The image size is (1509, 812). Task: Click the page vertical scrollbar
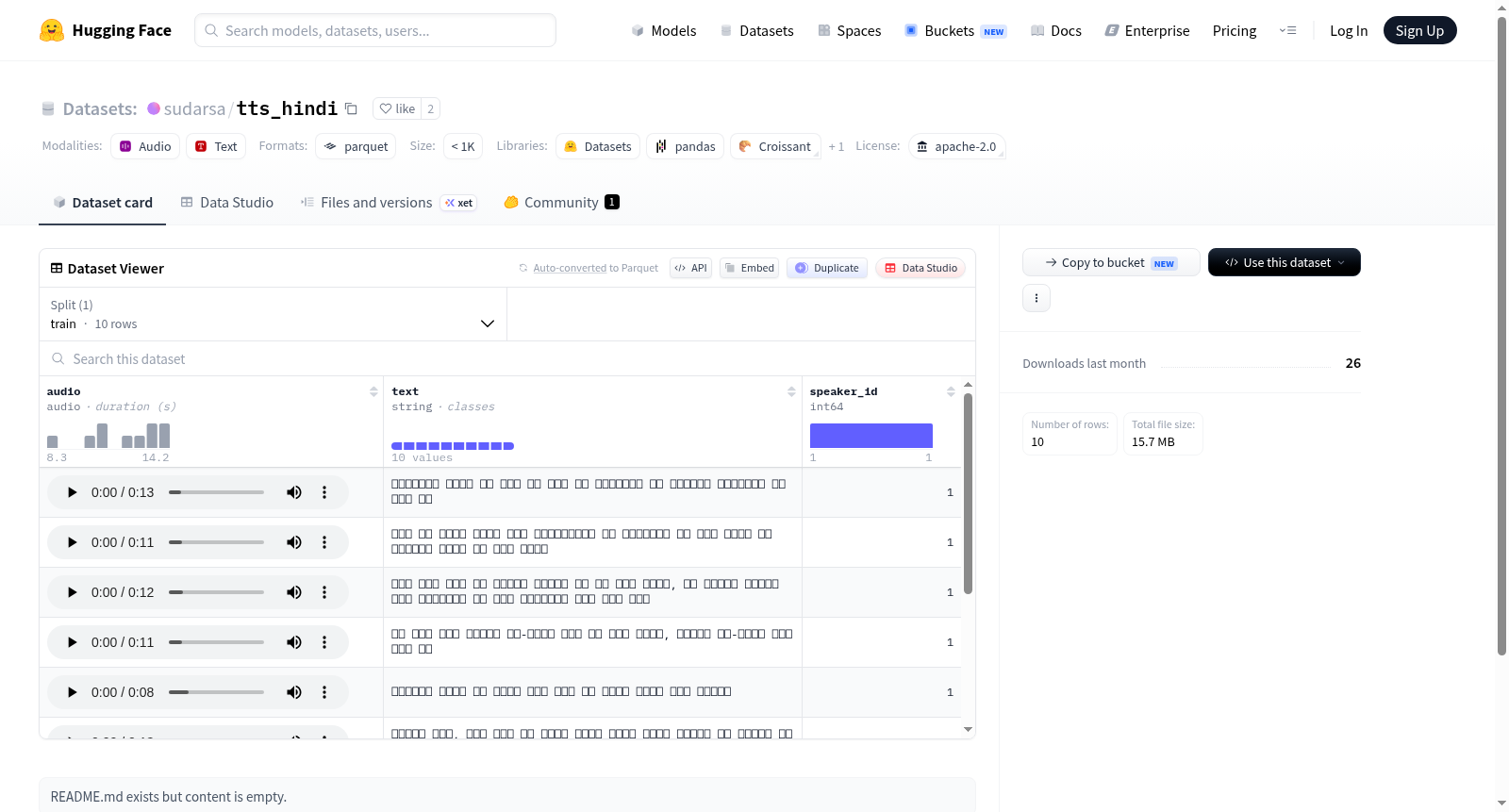1501,335
